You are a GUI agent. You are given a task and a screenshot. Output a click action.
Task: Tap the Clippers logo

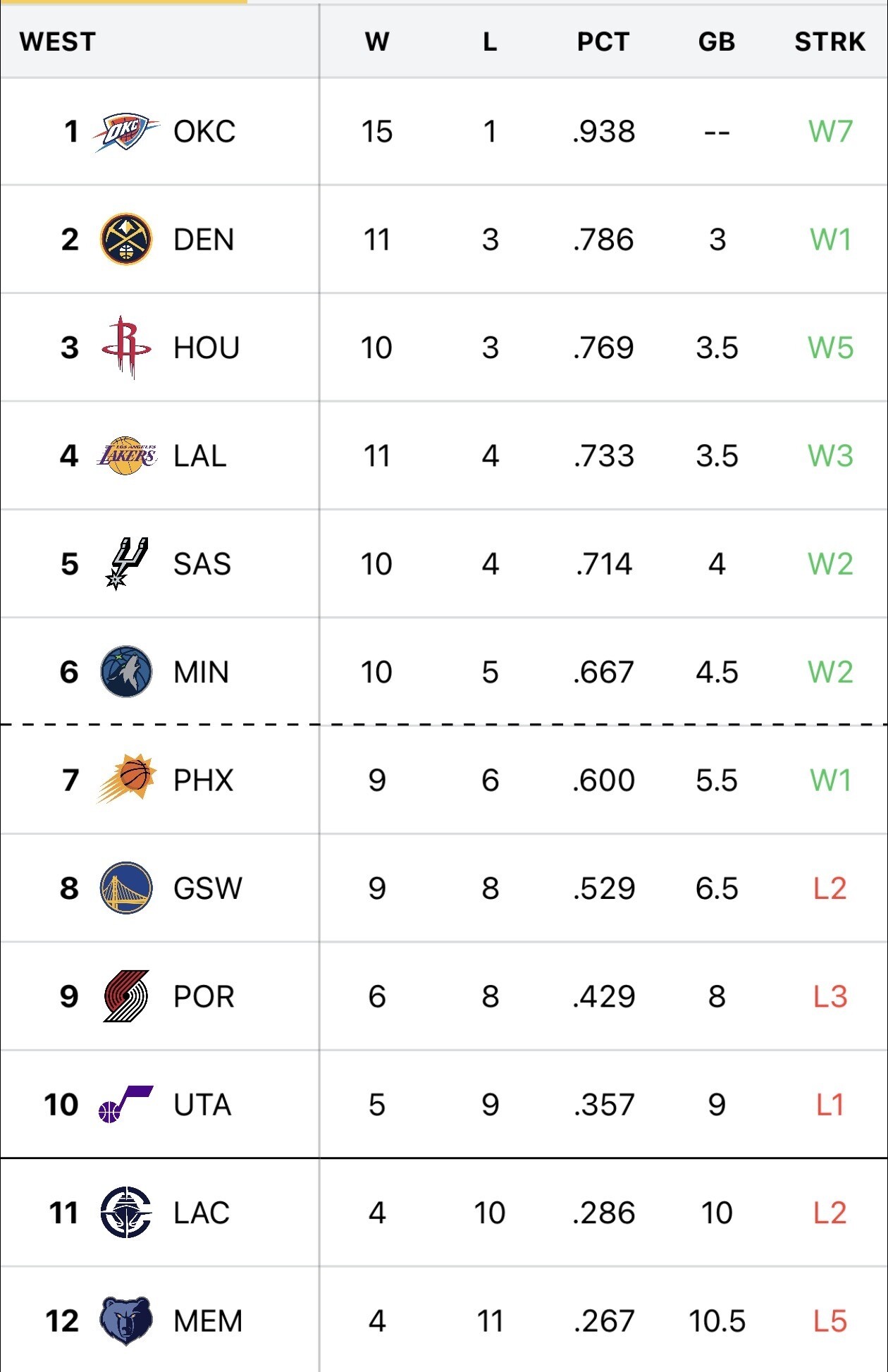point(126,1213)
